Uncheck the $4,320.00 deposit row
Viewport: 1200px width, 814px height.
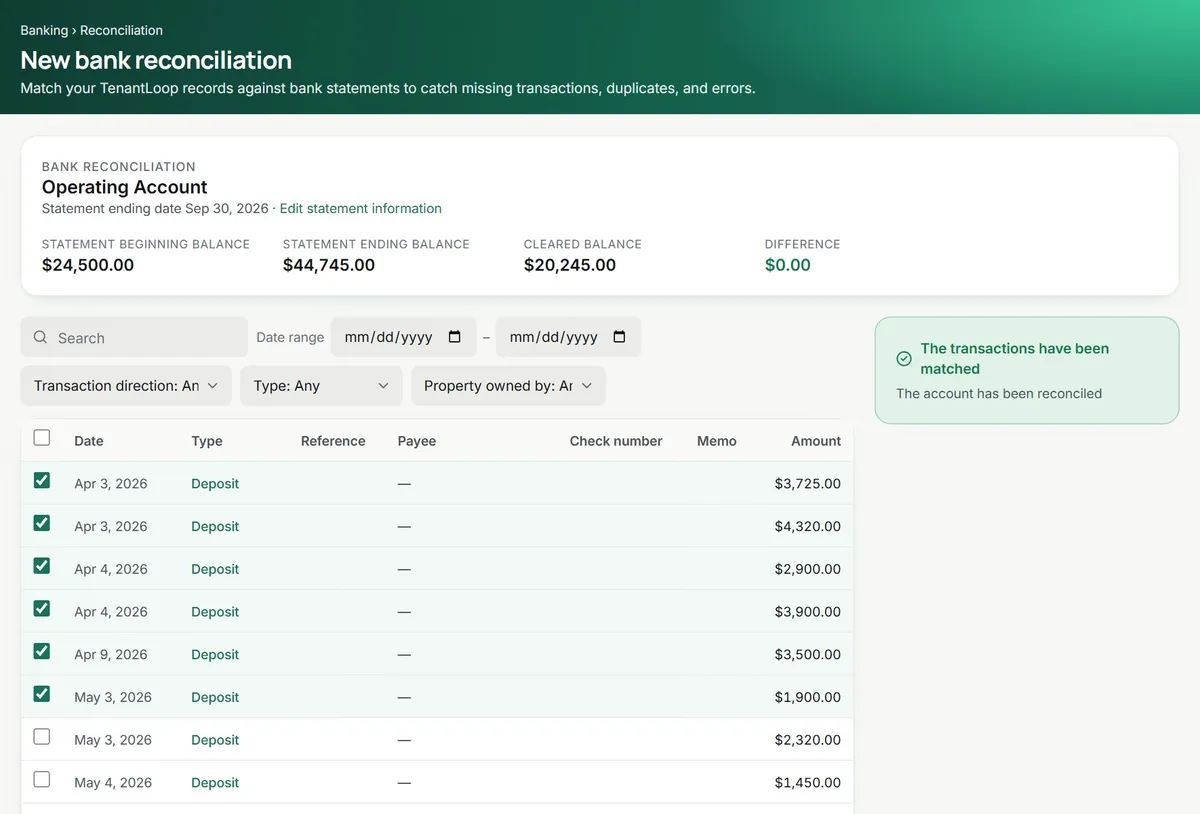42,523
